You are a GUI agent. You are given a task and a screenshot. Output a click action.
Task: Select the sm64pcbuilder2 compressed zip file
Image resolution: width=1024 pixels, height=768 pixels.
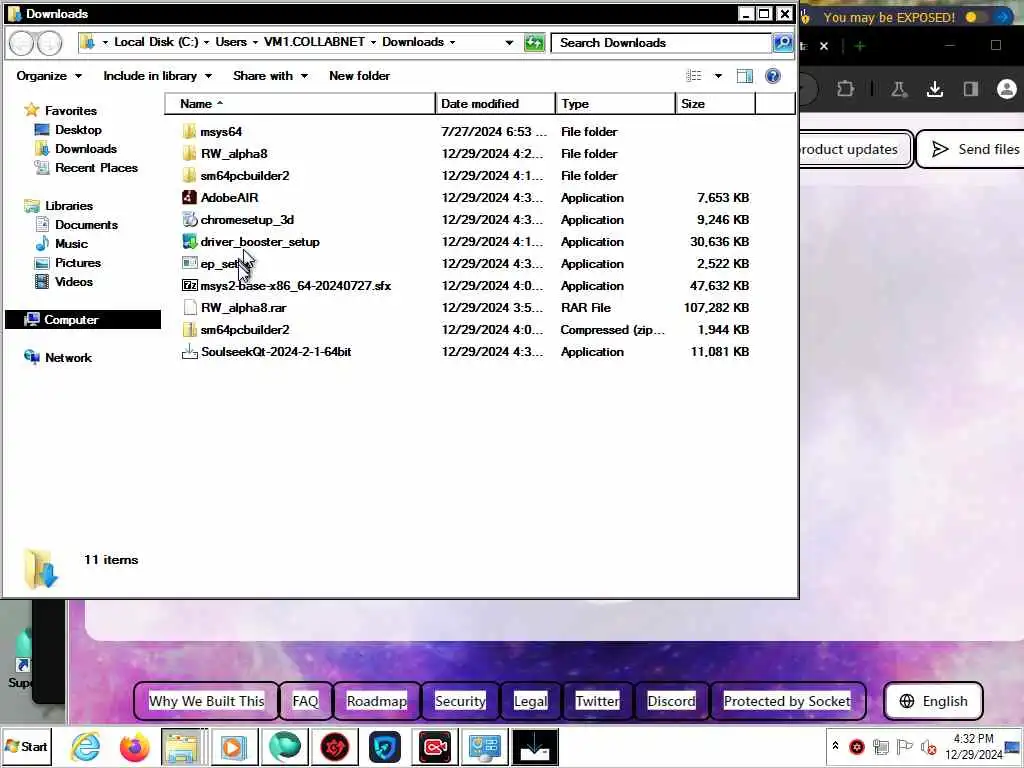(x=235, y=329)
